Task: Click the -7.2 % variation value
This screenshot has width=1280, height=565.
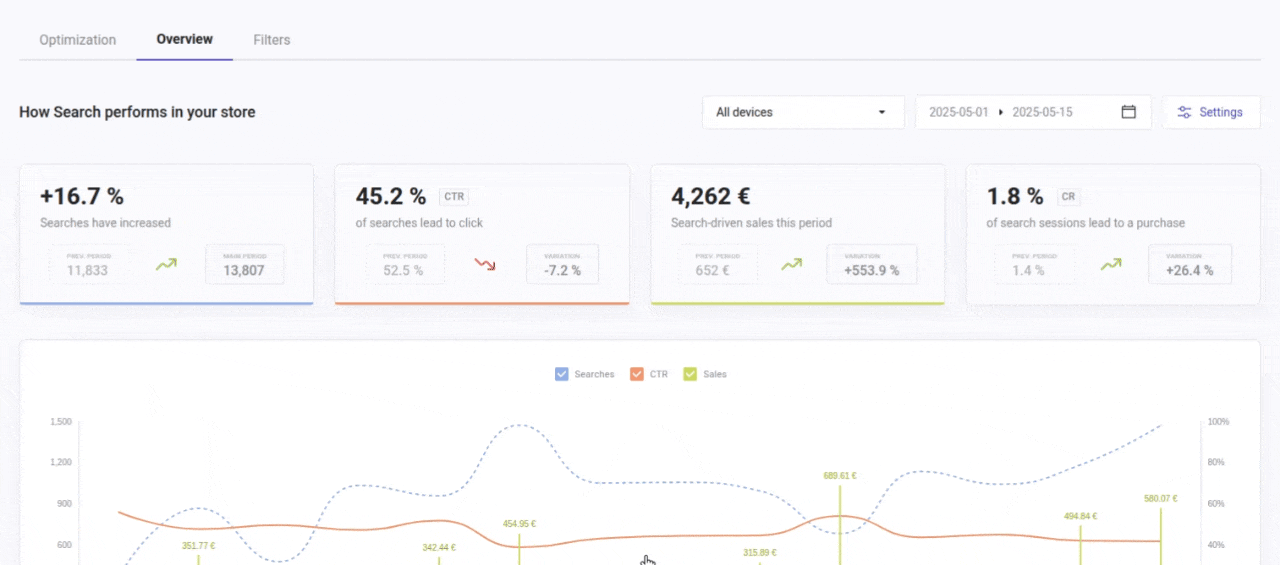Action: [x=562, y=270]
